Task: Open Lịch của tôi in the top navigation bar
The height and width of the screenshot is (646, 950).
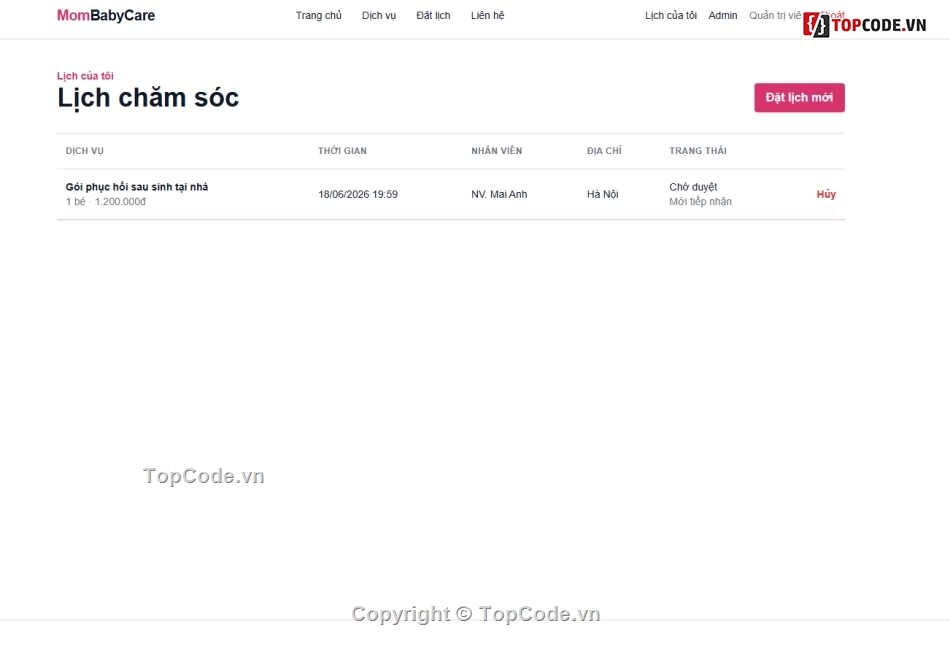Action: coord(671,15)
